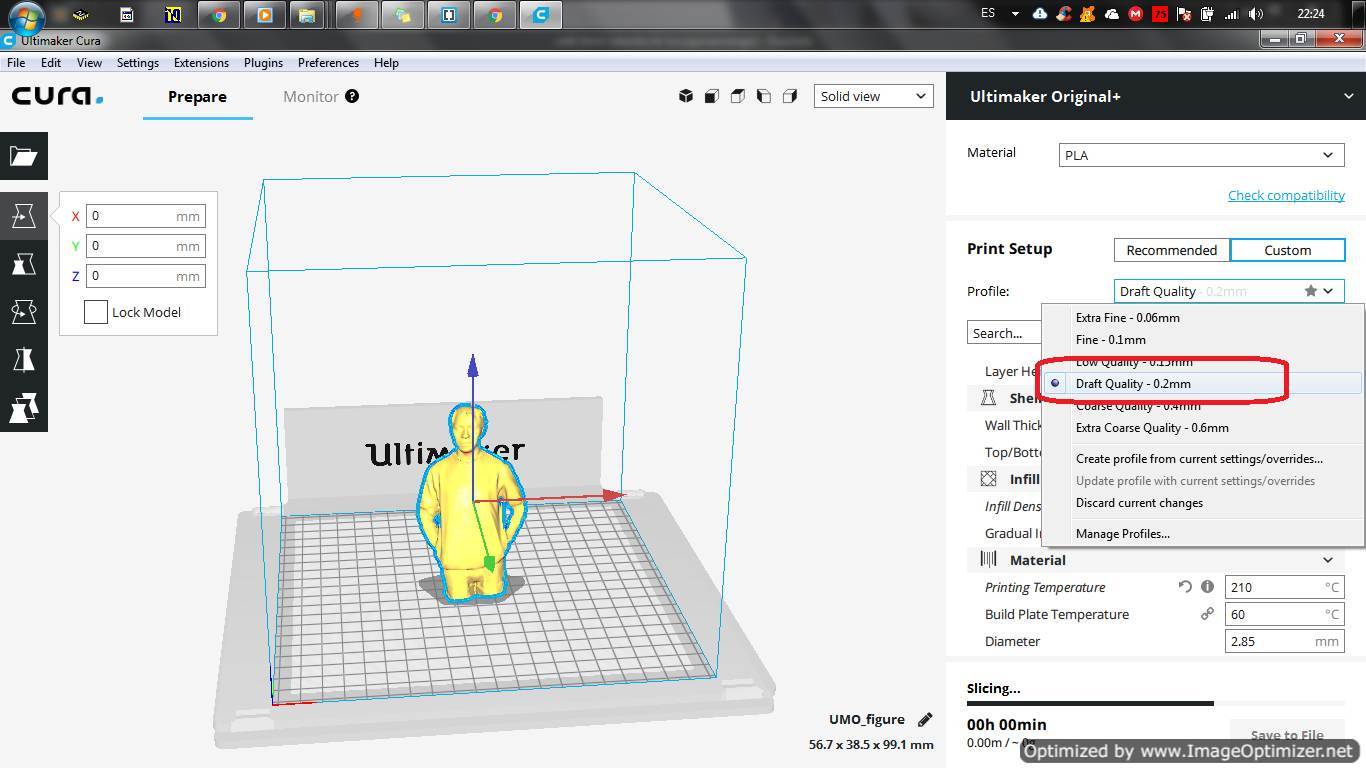1366x768 pixels.
Task: Click the X position input field
Action: tap(146, 216)
